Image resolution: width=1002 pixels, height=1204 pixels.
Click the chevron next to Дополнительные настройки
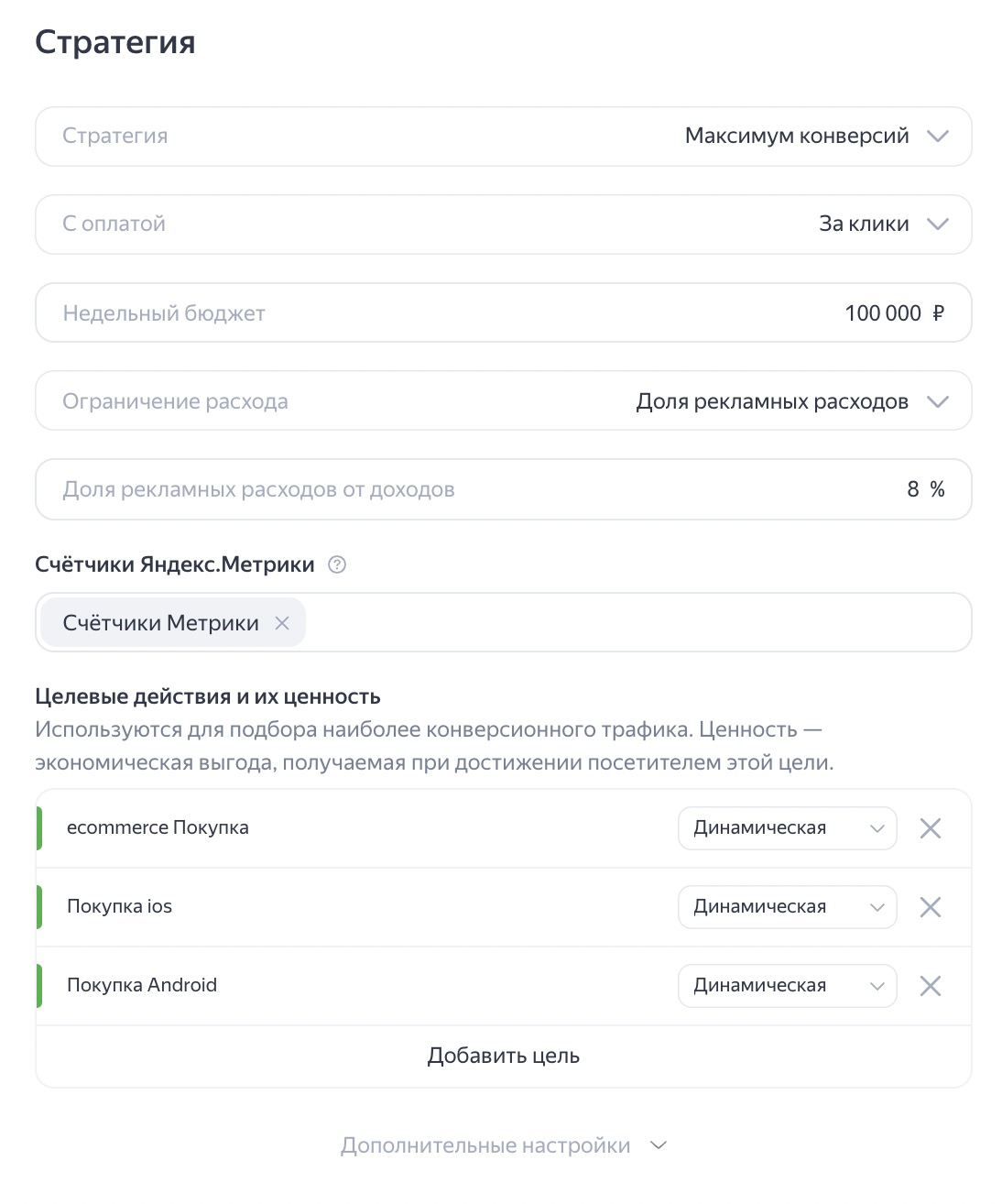pos(659,1145)
